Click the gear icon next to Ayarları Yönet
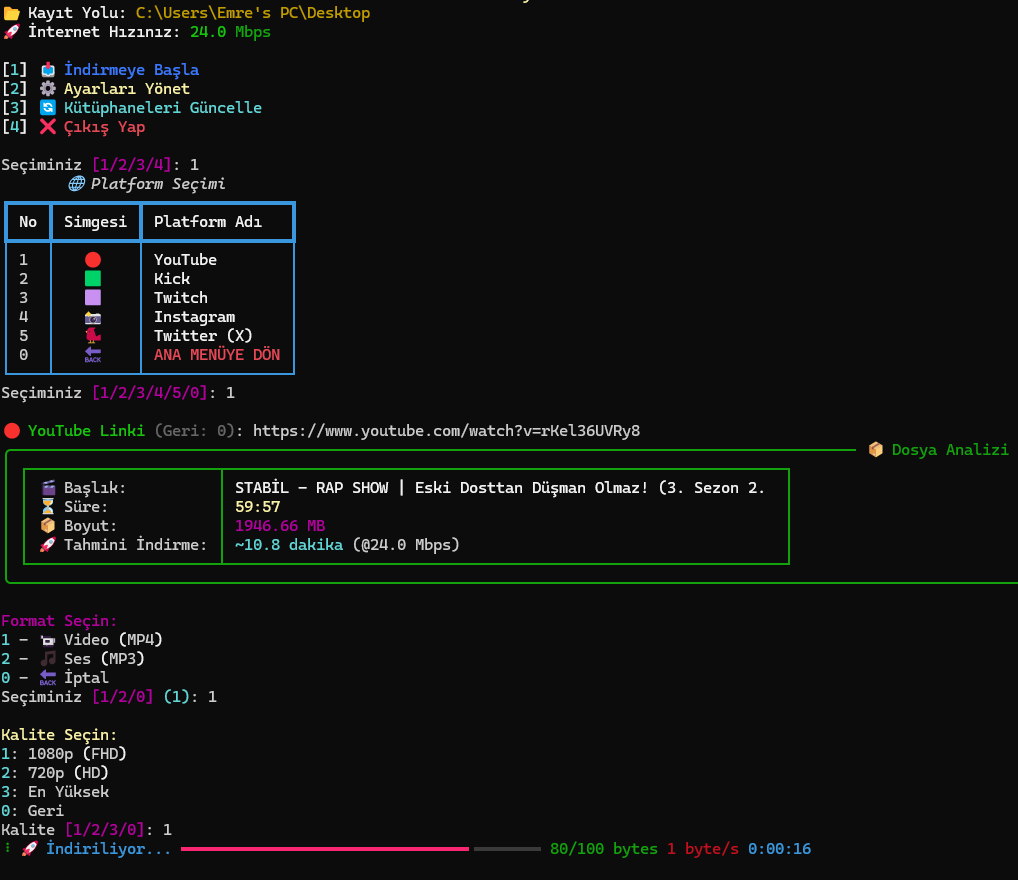Image resolution: width=1018 pixels, height=880 pixels. [47, 88]
